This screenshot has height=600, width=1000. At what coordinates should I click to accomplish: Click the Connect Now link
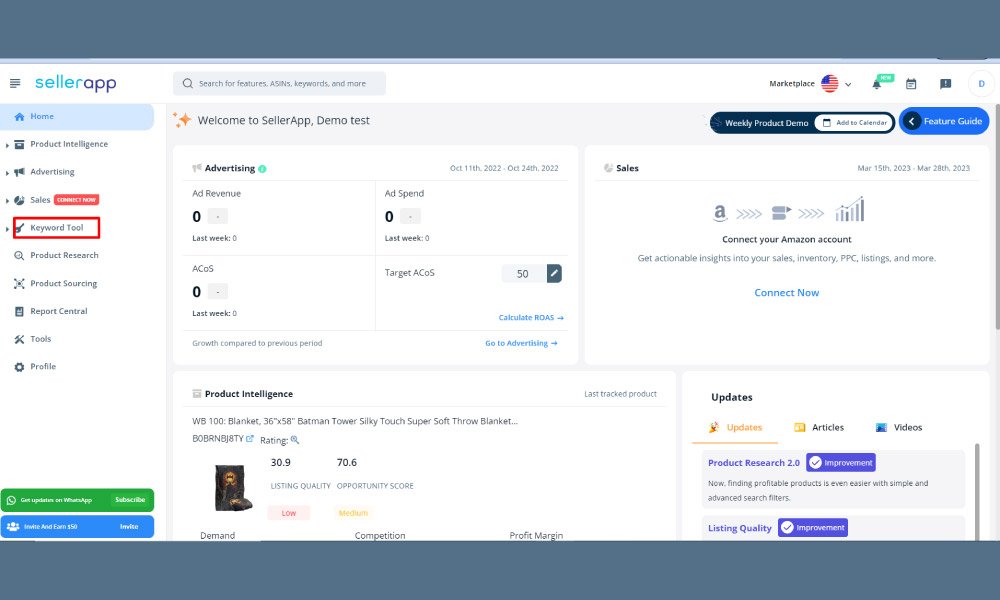tap(786, 293)
